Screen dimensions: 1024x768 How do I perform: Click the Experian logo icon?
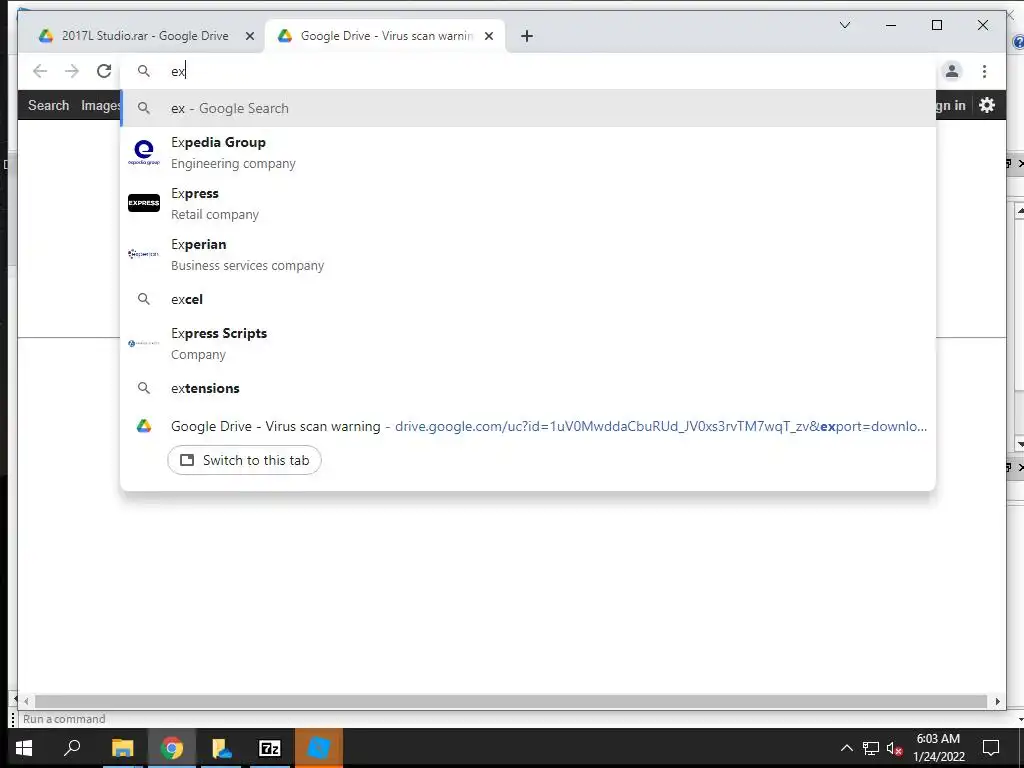pos(144,253)
